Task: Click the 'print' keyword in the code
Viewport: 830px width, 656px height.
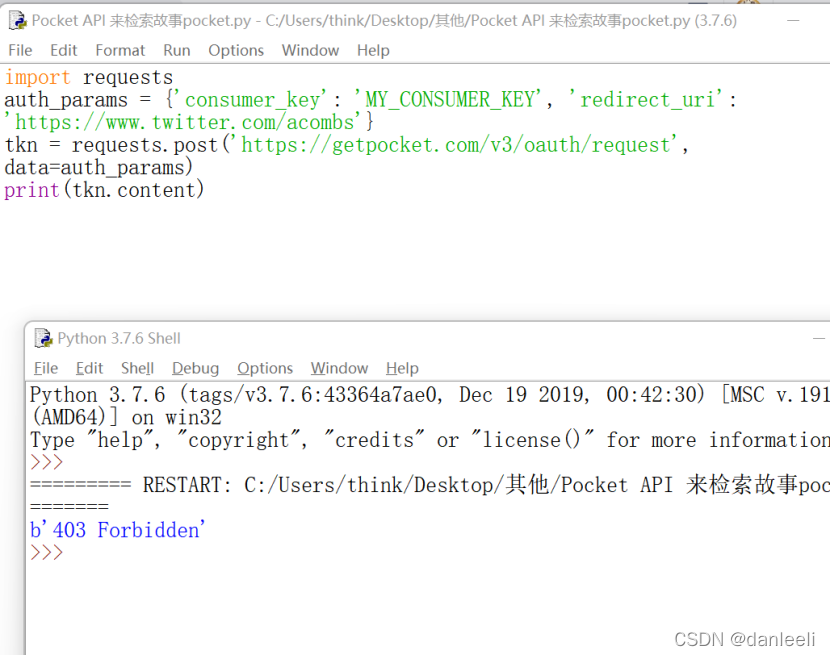Action: pyautogui.click(x=32, y=191)
